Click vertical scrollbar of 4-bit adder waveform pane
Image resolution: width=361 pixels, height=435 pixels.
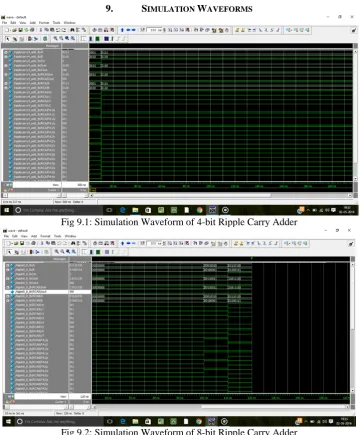(355, 115)
